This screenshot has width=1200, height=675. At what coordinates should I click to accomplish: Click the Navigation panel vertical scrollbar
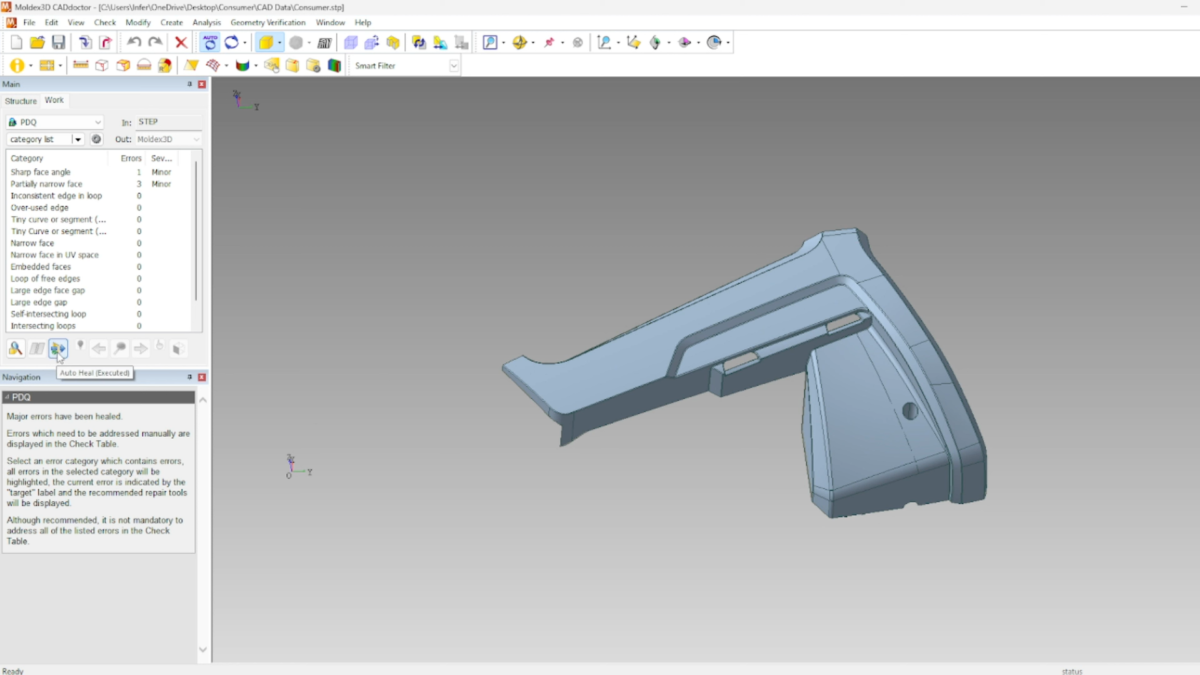pyautogui.click(x=203, y=523)
